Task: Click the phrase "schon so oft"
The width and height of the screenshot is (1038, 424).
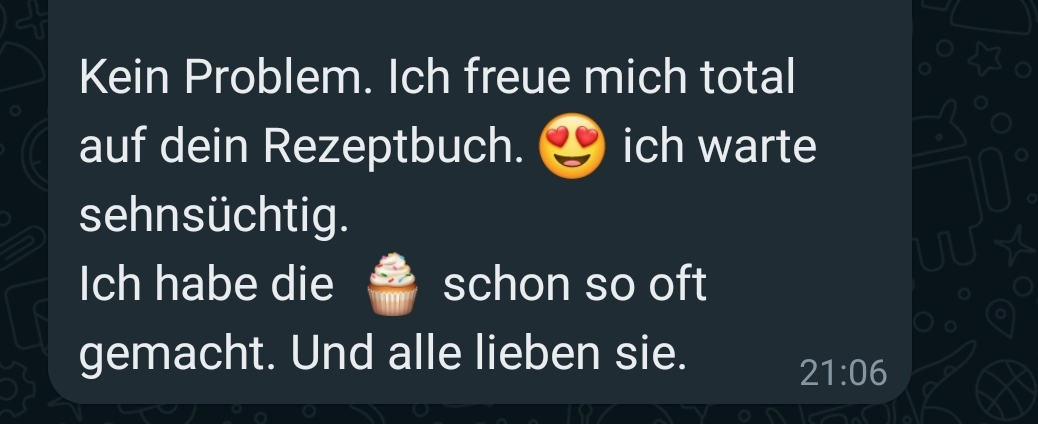Action: tap(575, 285)
